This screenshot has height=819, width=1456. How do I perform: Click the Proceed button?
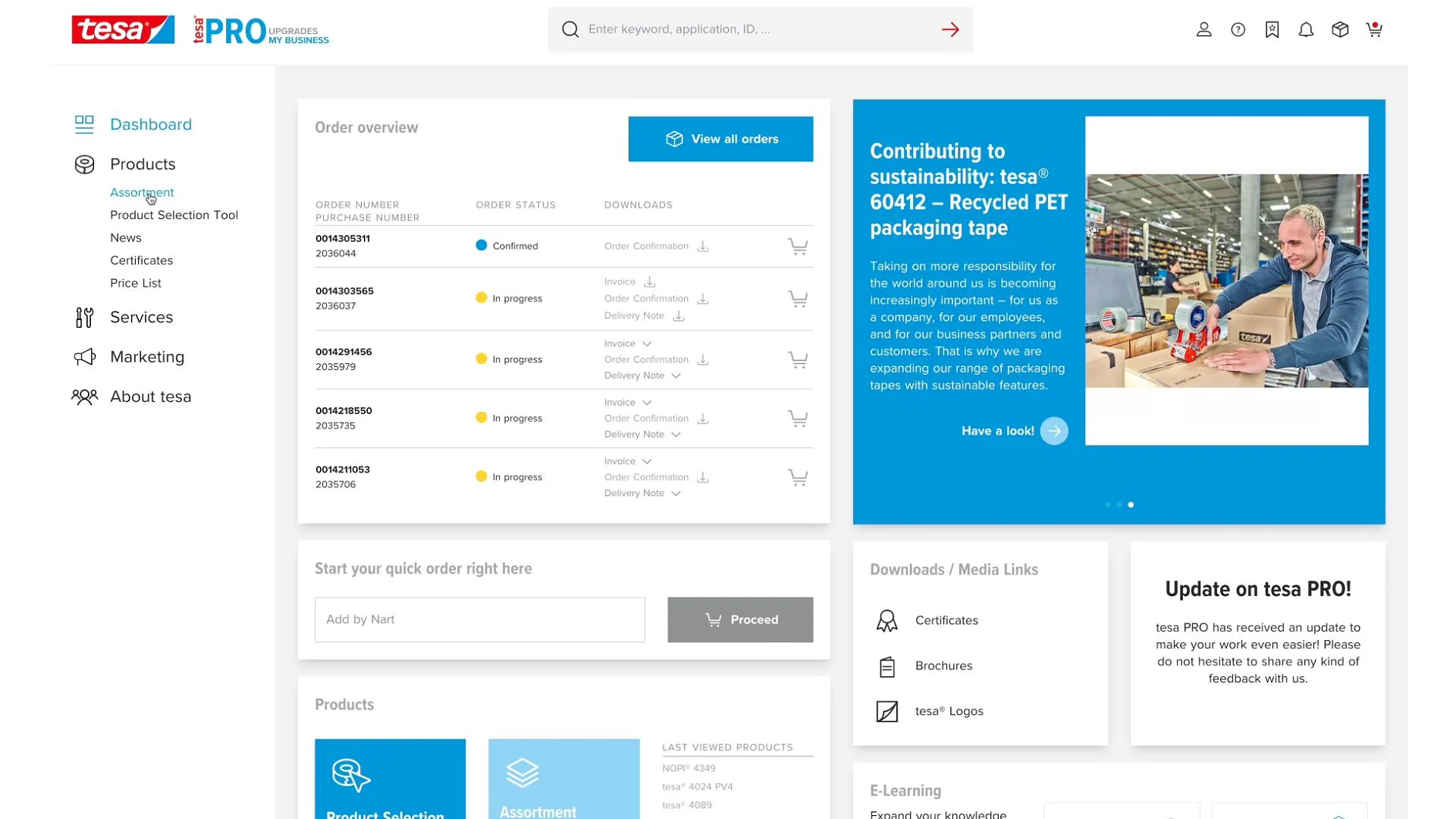pyautogui.click(x=740, y=619)
